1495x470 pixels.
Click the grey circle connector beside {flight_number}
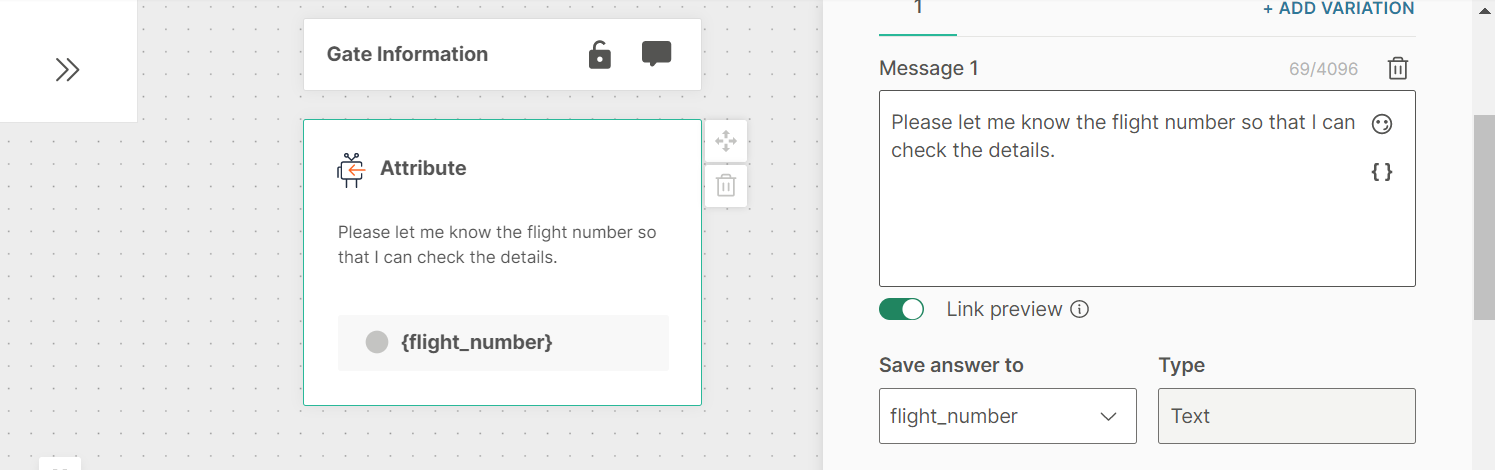point(377,342)
